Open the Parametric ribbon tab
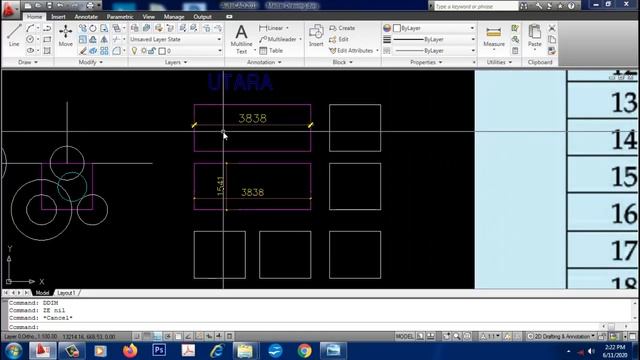Image resolution: width=640 pixels, height=360 pixels. click(x=120, y=17)
